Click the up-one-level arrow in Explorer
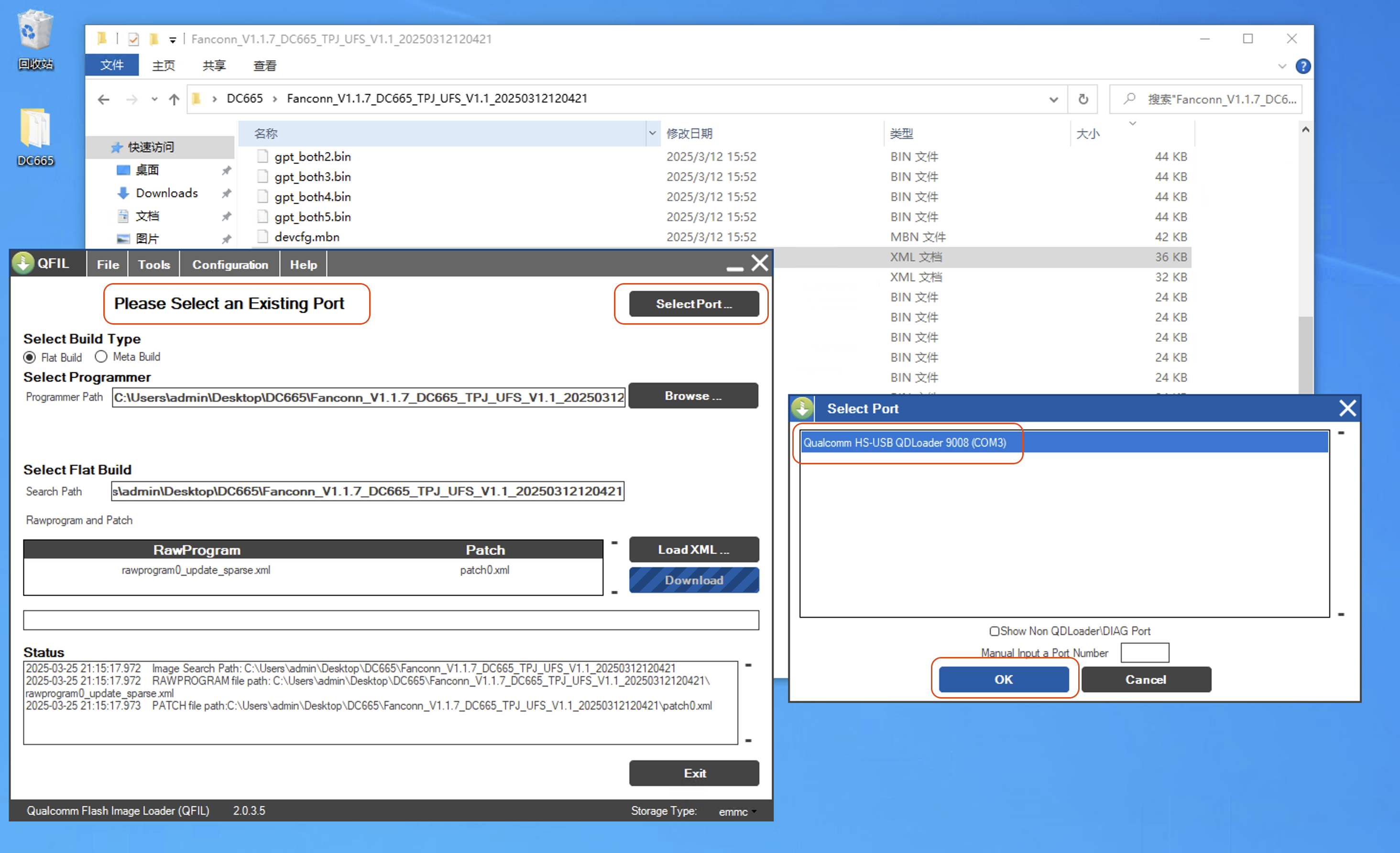 [x=174, y=99]
